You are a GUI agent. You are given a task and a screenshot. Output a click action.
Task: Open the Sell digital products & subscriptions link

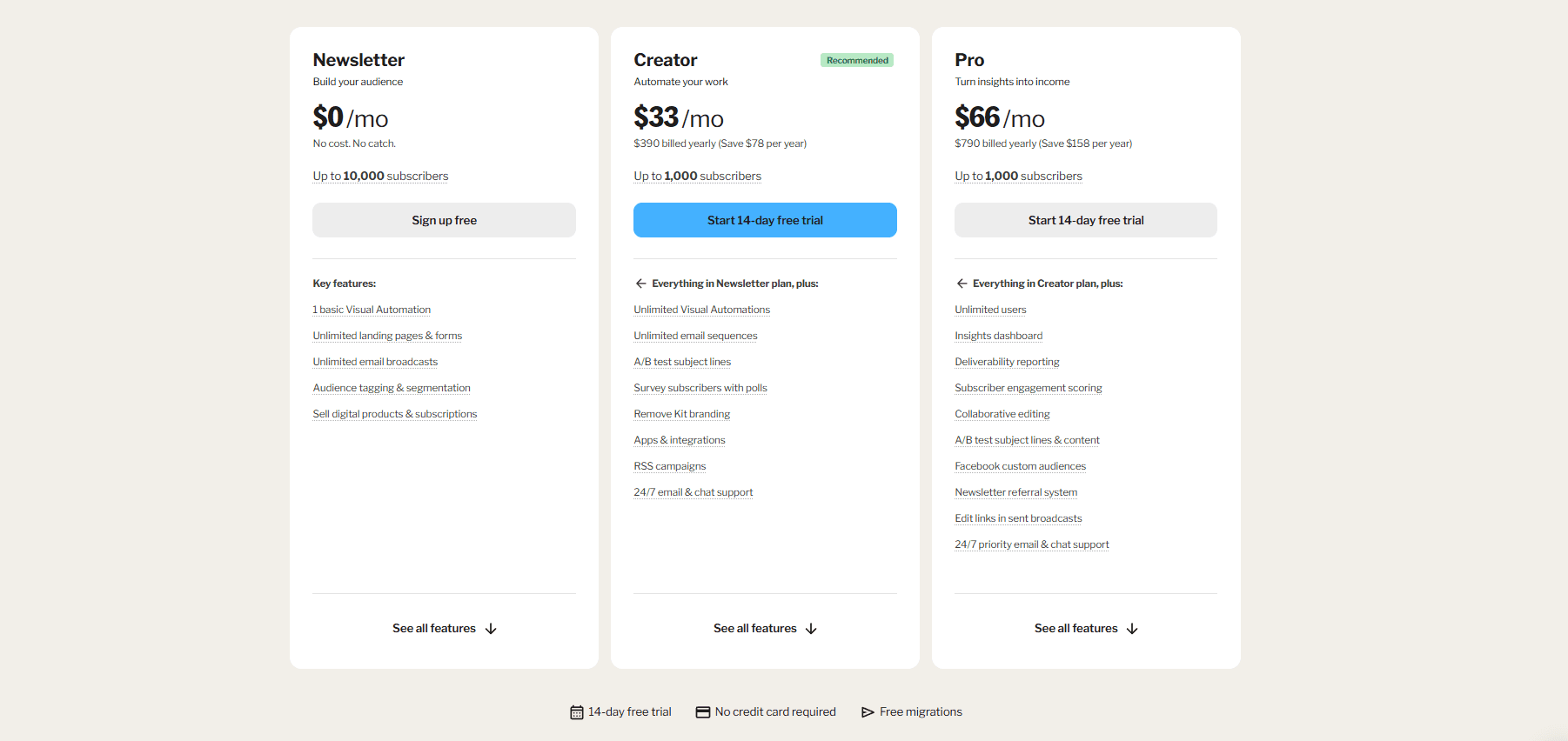click(x=394, y=414)
